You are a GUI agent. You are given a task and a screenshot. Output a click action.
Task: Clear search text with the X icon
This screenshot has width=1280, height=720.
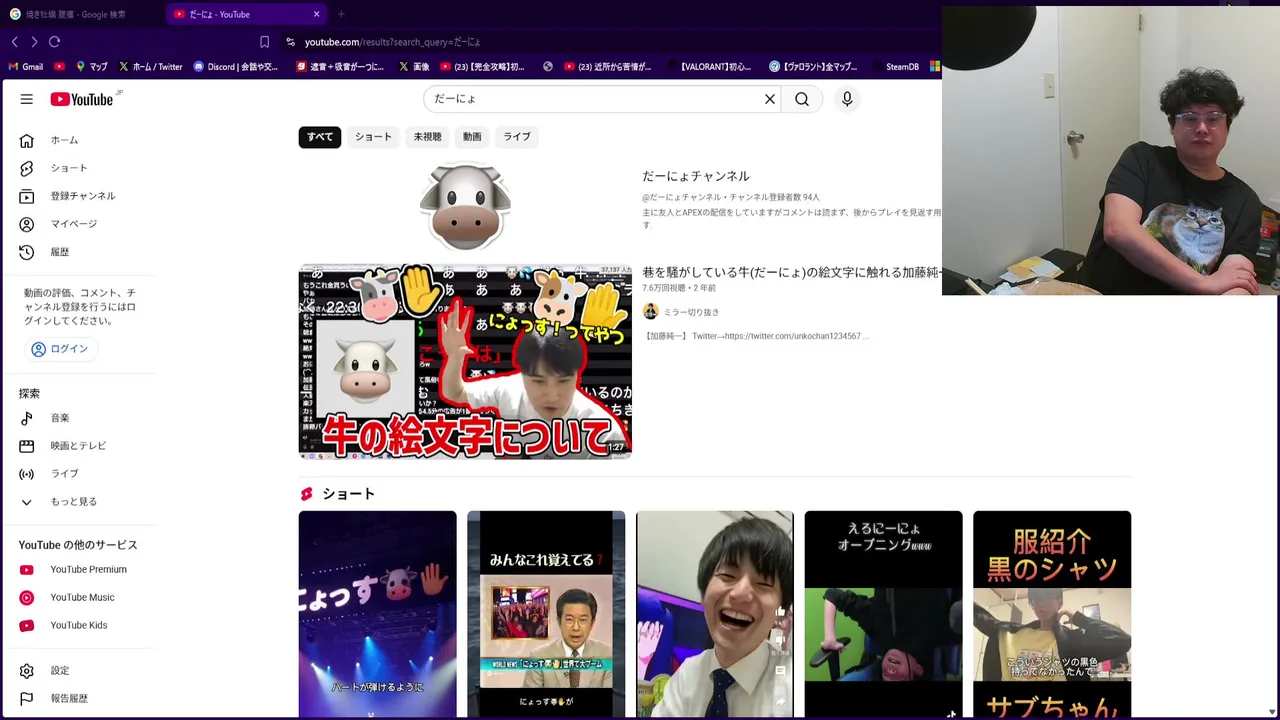point(770,99)
